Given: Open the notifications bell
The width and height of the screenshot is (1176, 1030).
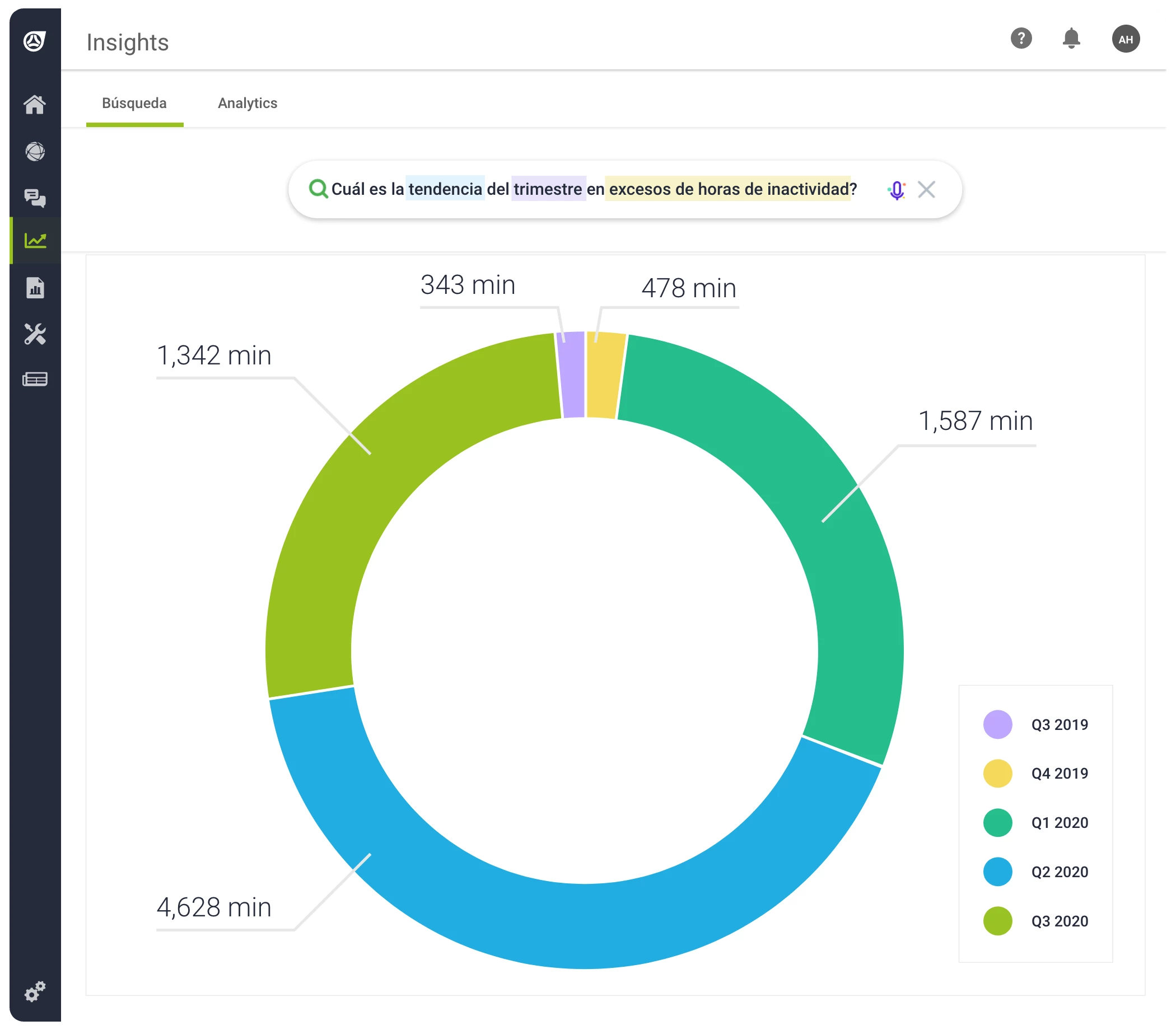Looking at the screenshot, I should [x=1071, y=39].
